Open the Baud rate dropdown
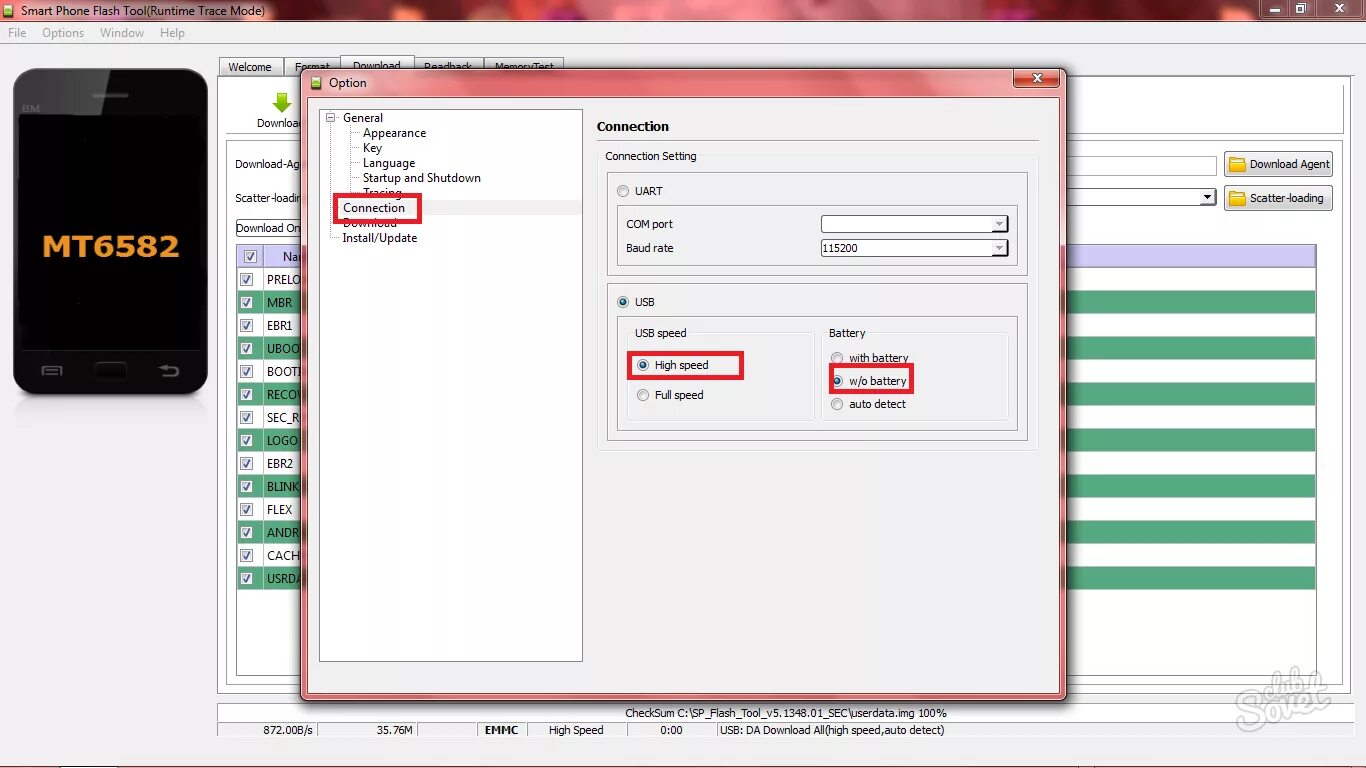Image resolution: width=1366 pixels, height=768 pixels. 999,248
